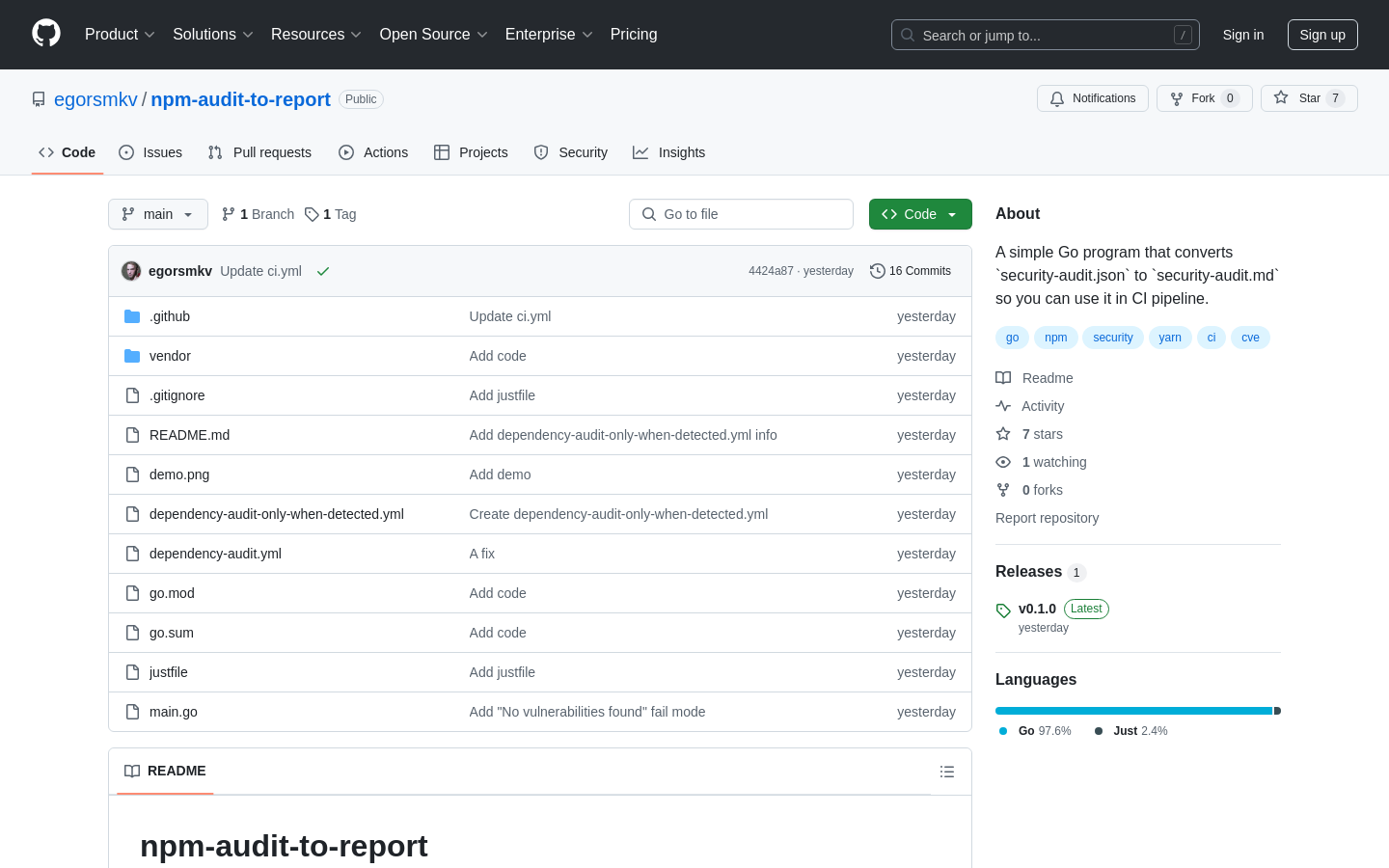
Task: Click the security topic tag
Action: point(1113,338)
